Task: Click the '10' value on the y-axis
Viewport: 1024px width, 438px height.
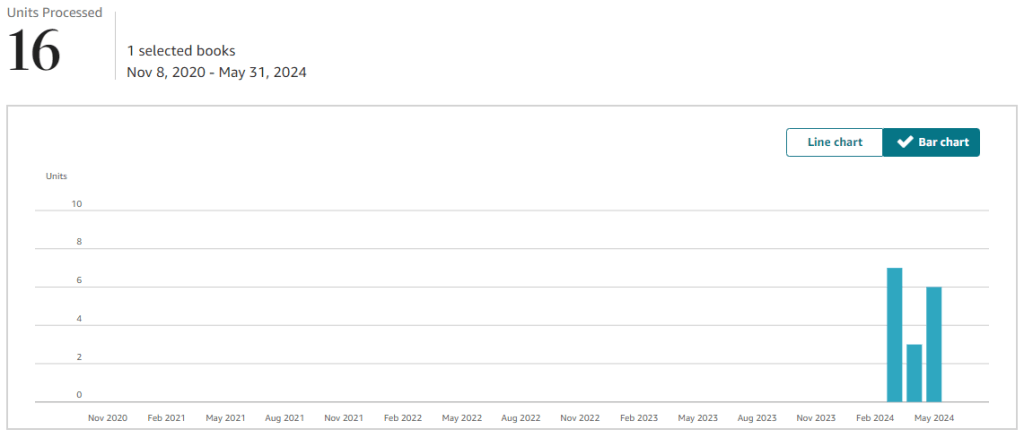Action: (76, 204)
